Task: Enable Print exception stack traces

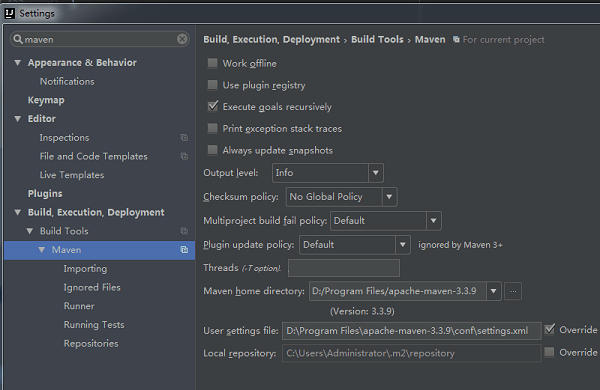Action: pos(212,128)
